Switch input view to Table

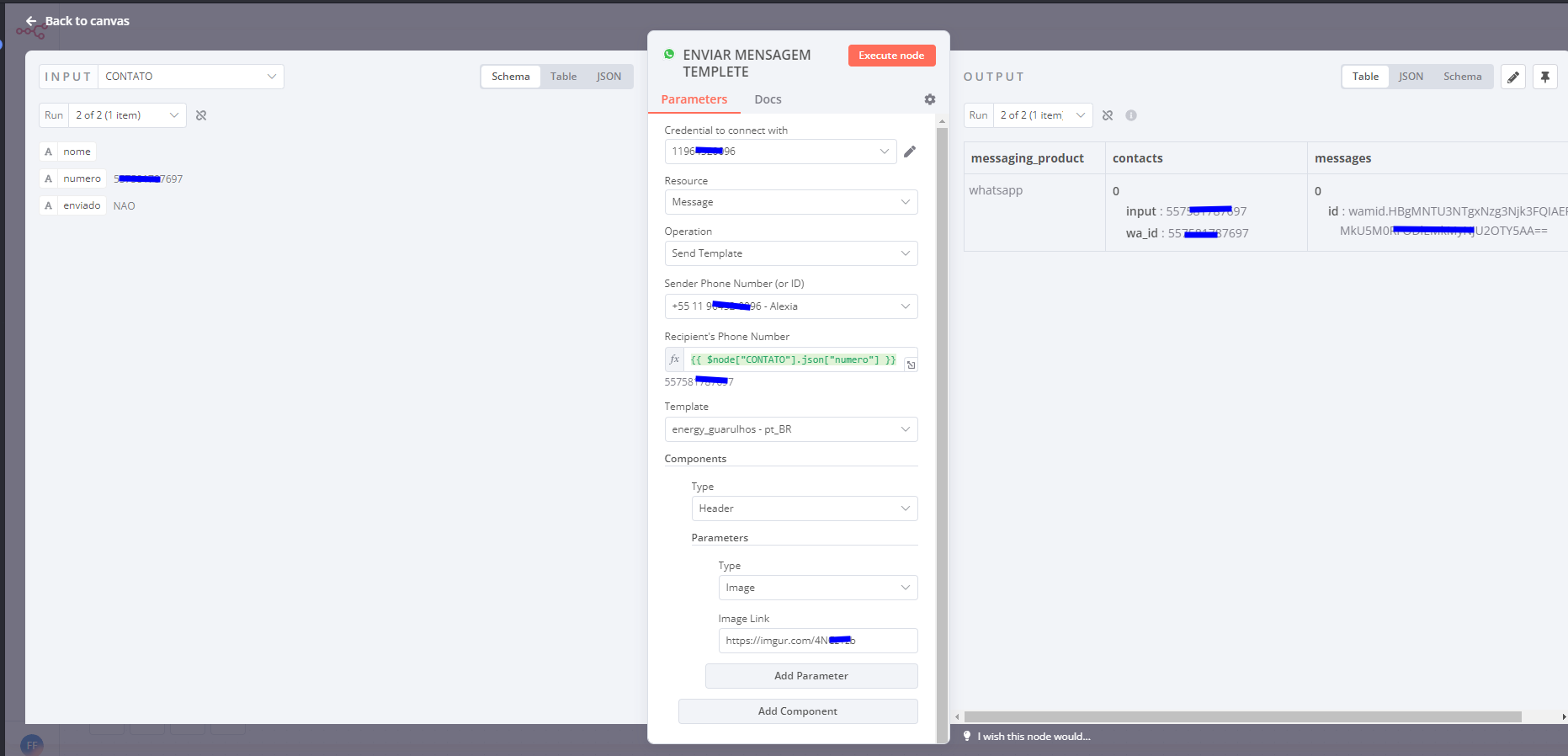564,77
